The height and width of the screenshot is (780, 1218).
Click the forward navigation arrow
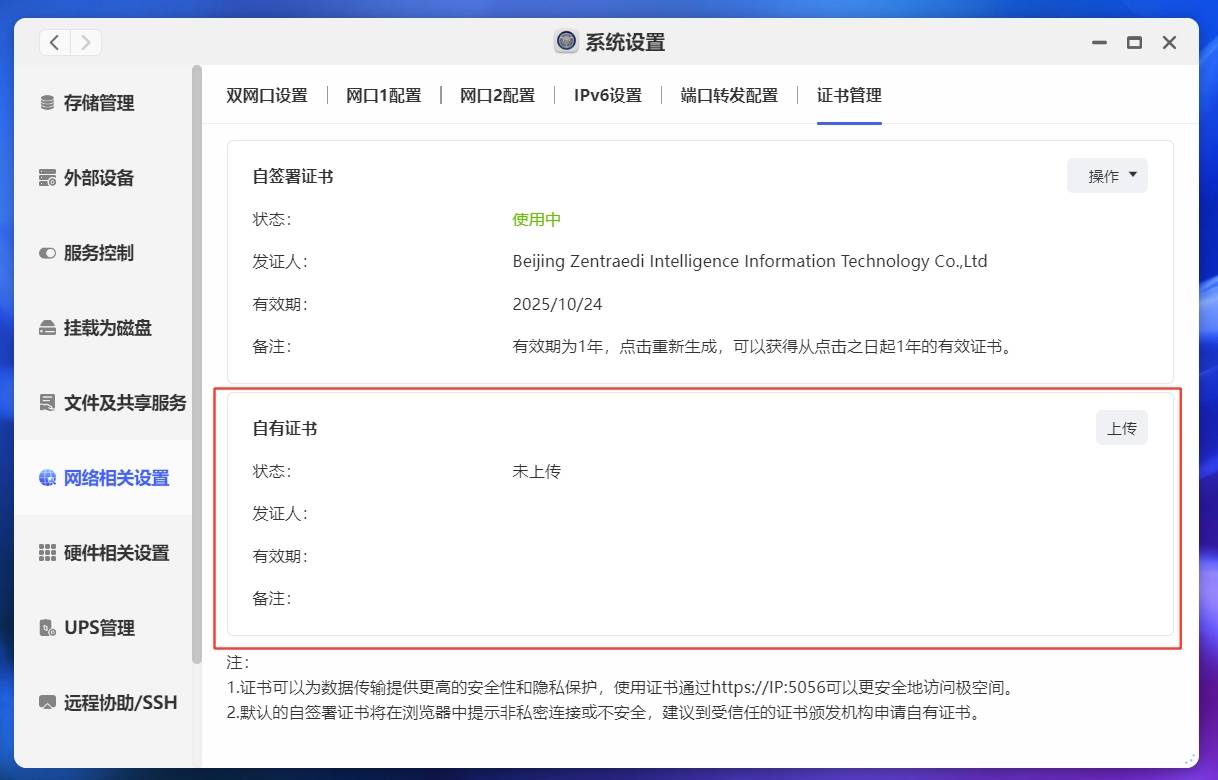click(85, 42)
